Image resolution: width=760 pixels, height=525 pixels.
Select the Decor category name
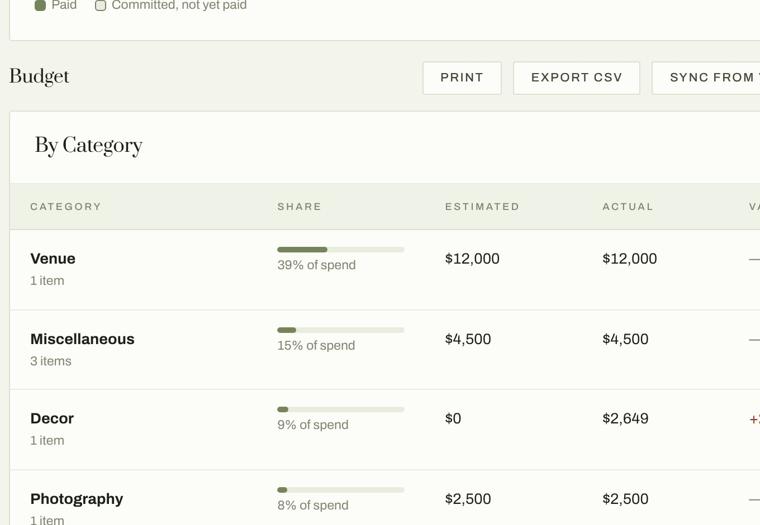click(x=52, y=418)
